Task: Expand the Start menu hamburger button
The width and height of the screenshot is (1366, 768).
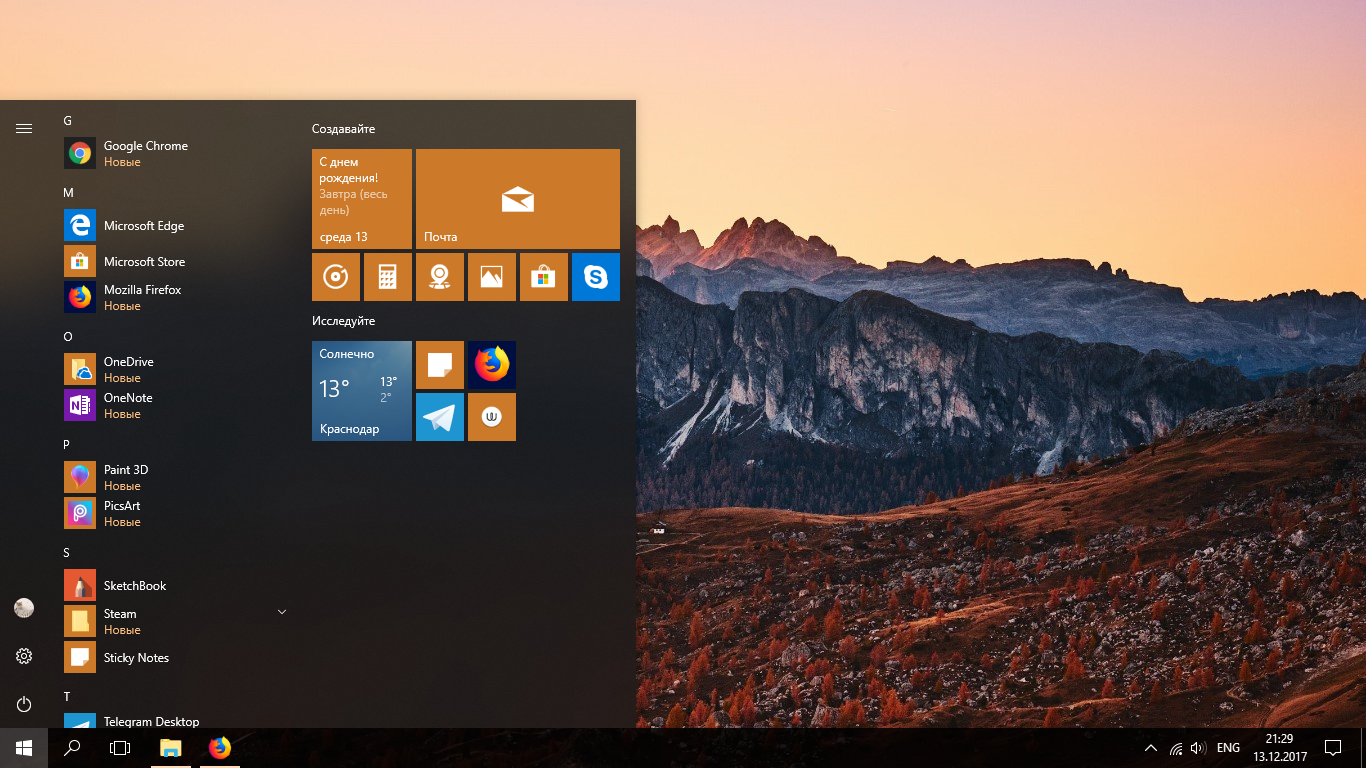Action: [24, 128]
